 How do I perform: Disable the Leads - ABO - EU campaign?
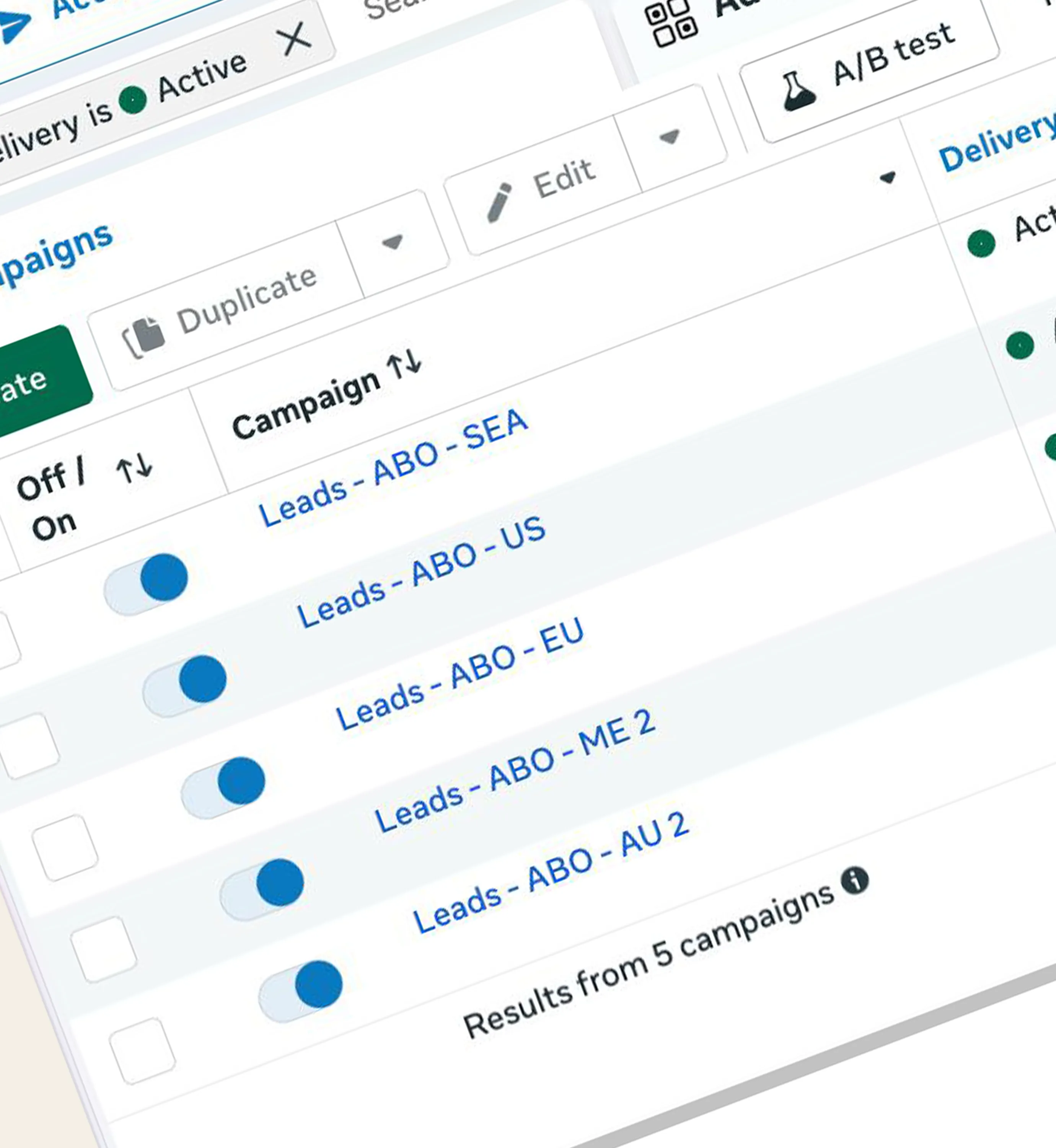(223, 788)
